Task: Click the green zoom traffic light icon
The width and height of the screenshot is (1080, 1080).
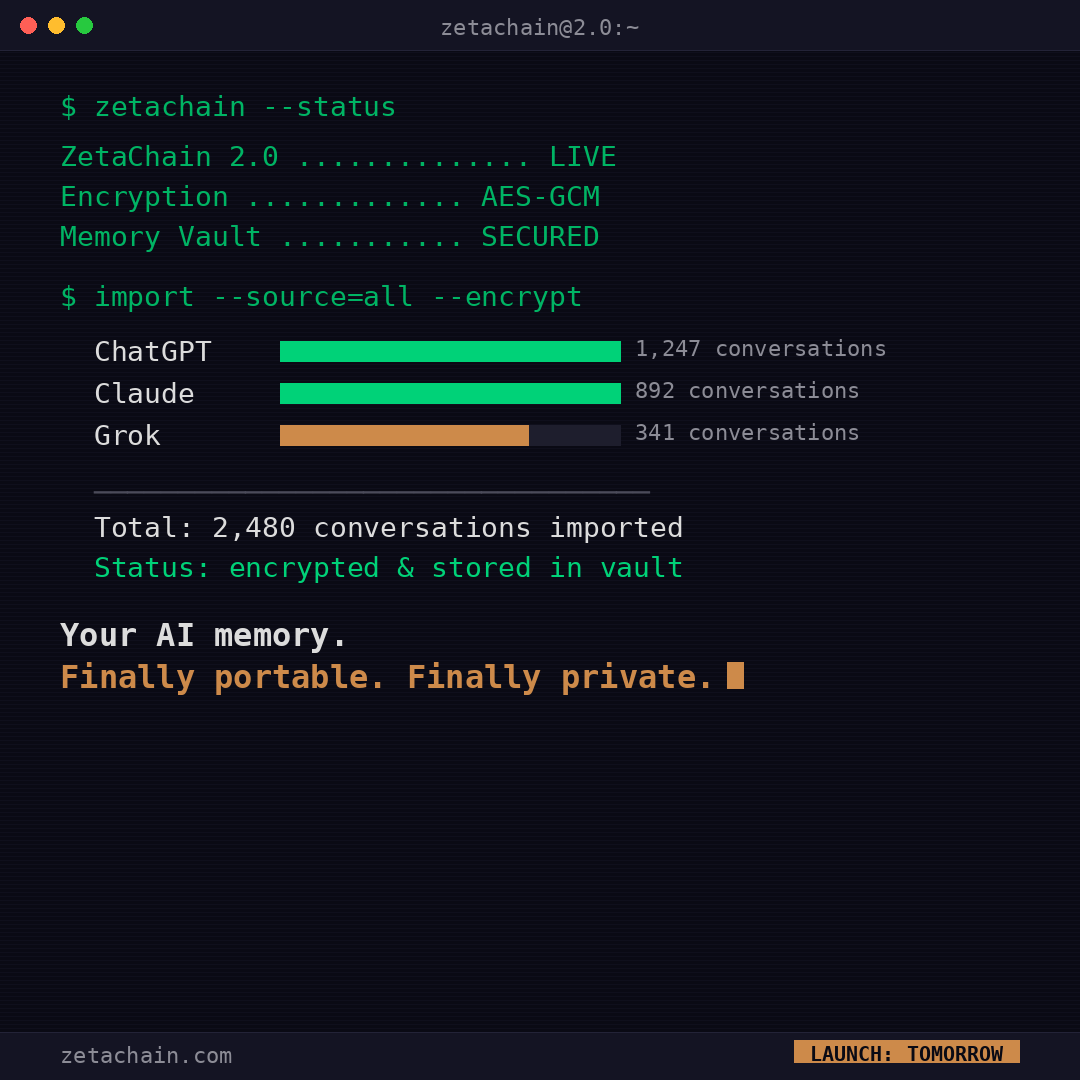Action: click(x=85, y=25)
